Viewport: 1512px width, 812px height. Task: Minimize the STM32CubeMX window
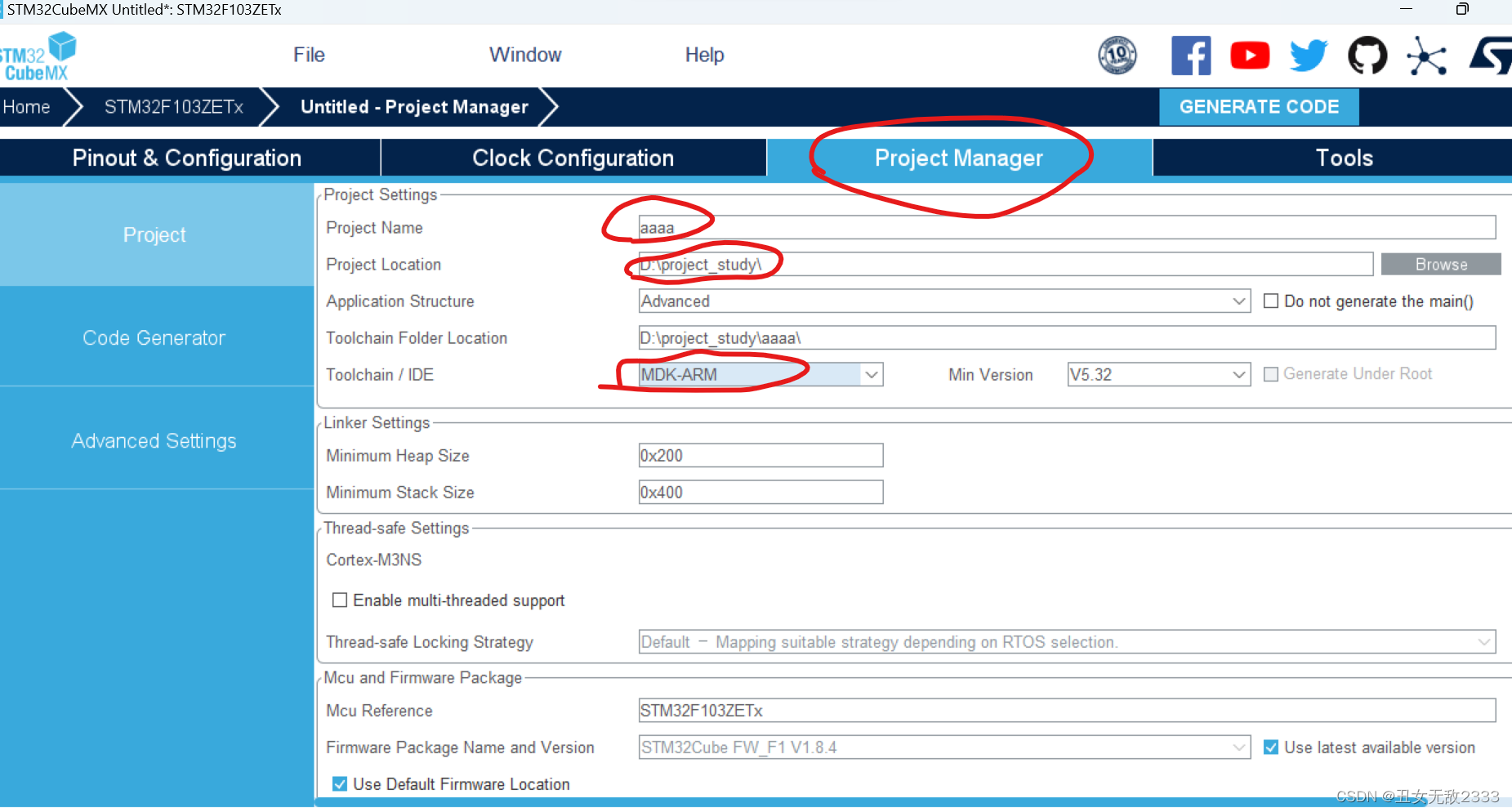(1406, 9)
